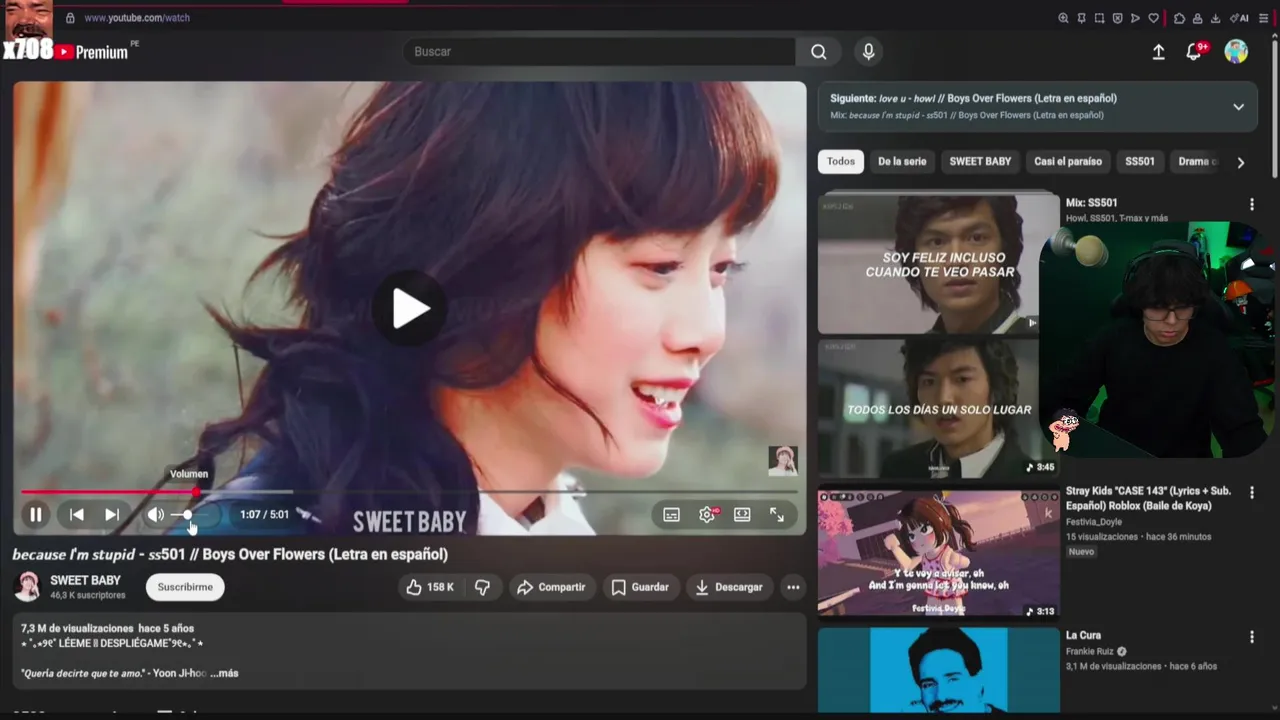Skip to the next video
This screenshot has width=1280, height=720.
click(112, 515)
